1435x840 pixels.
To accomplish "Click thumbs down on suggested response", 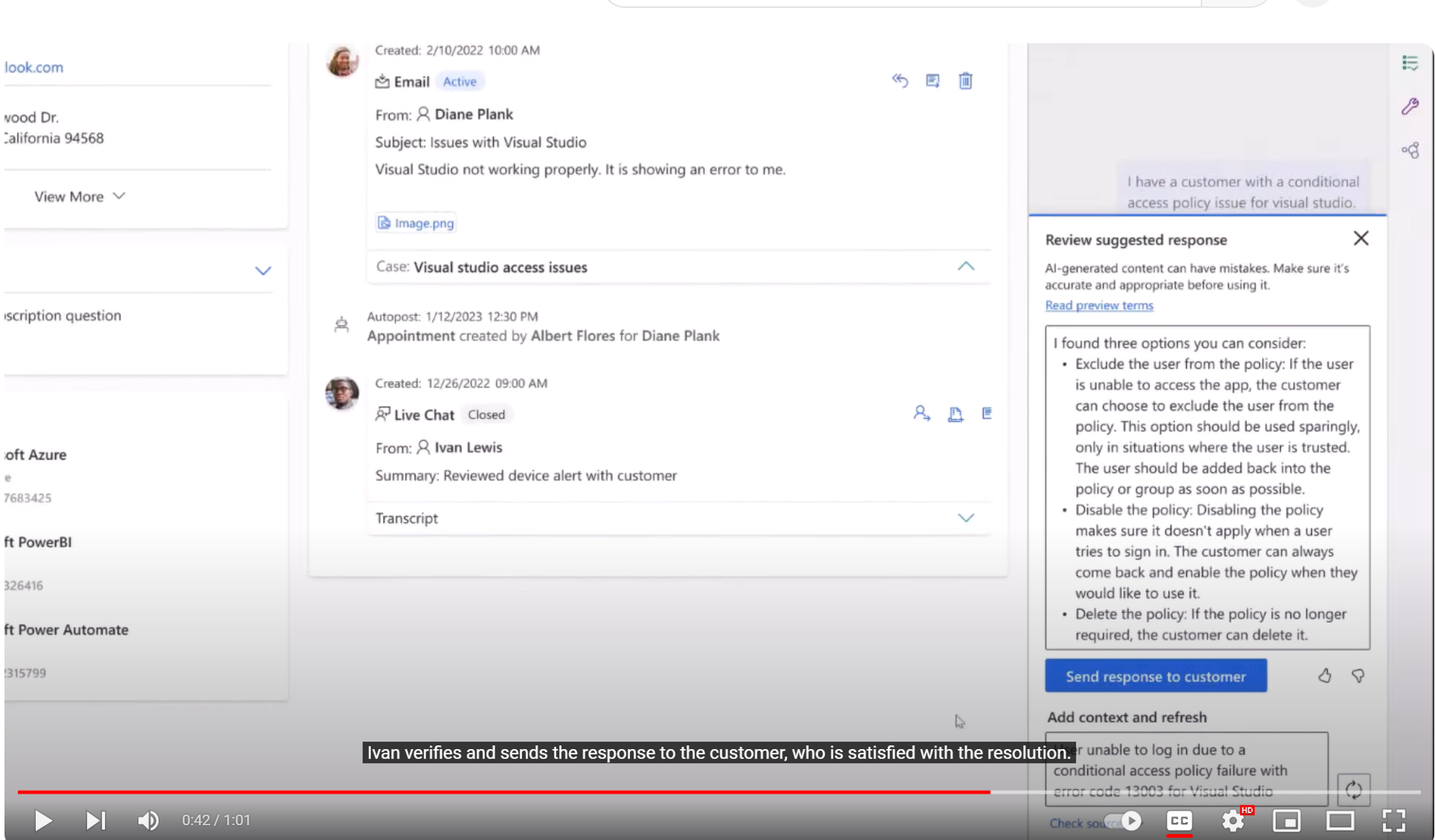I will pos(1358,676).
